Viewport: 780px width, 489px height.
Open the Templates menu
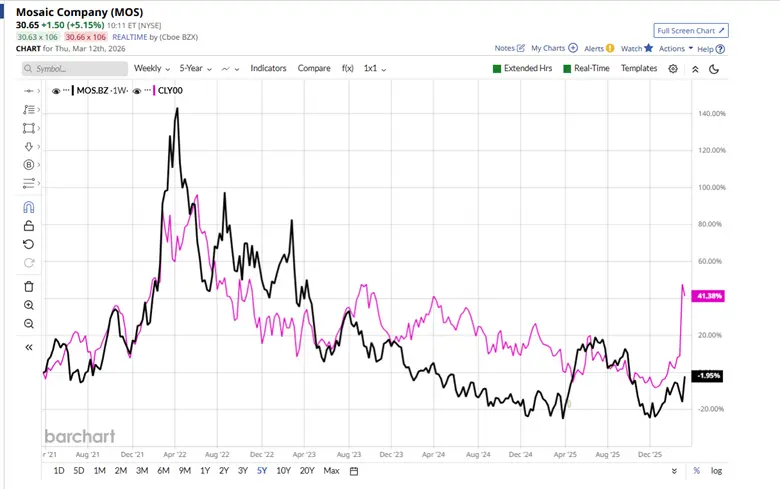(x=639, y=68)
